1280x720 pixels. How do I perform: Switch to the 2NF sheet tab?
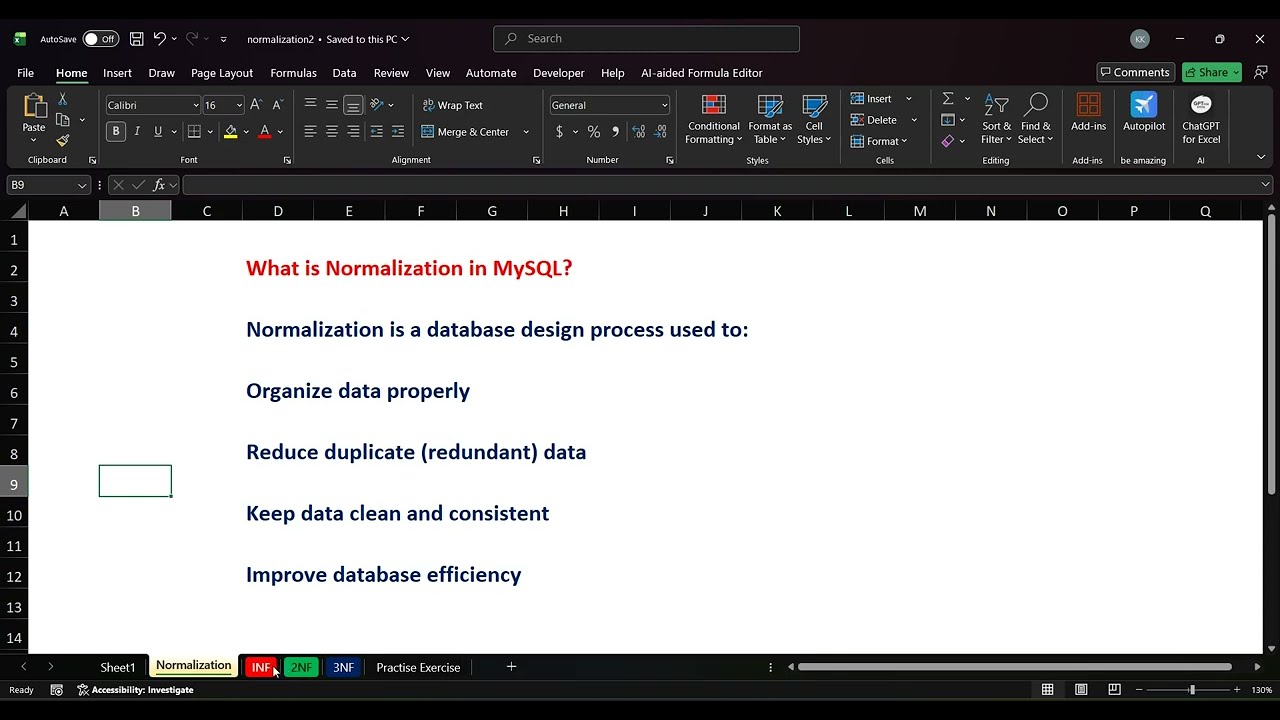click(301, 667)
